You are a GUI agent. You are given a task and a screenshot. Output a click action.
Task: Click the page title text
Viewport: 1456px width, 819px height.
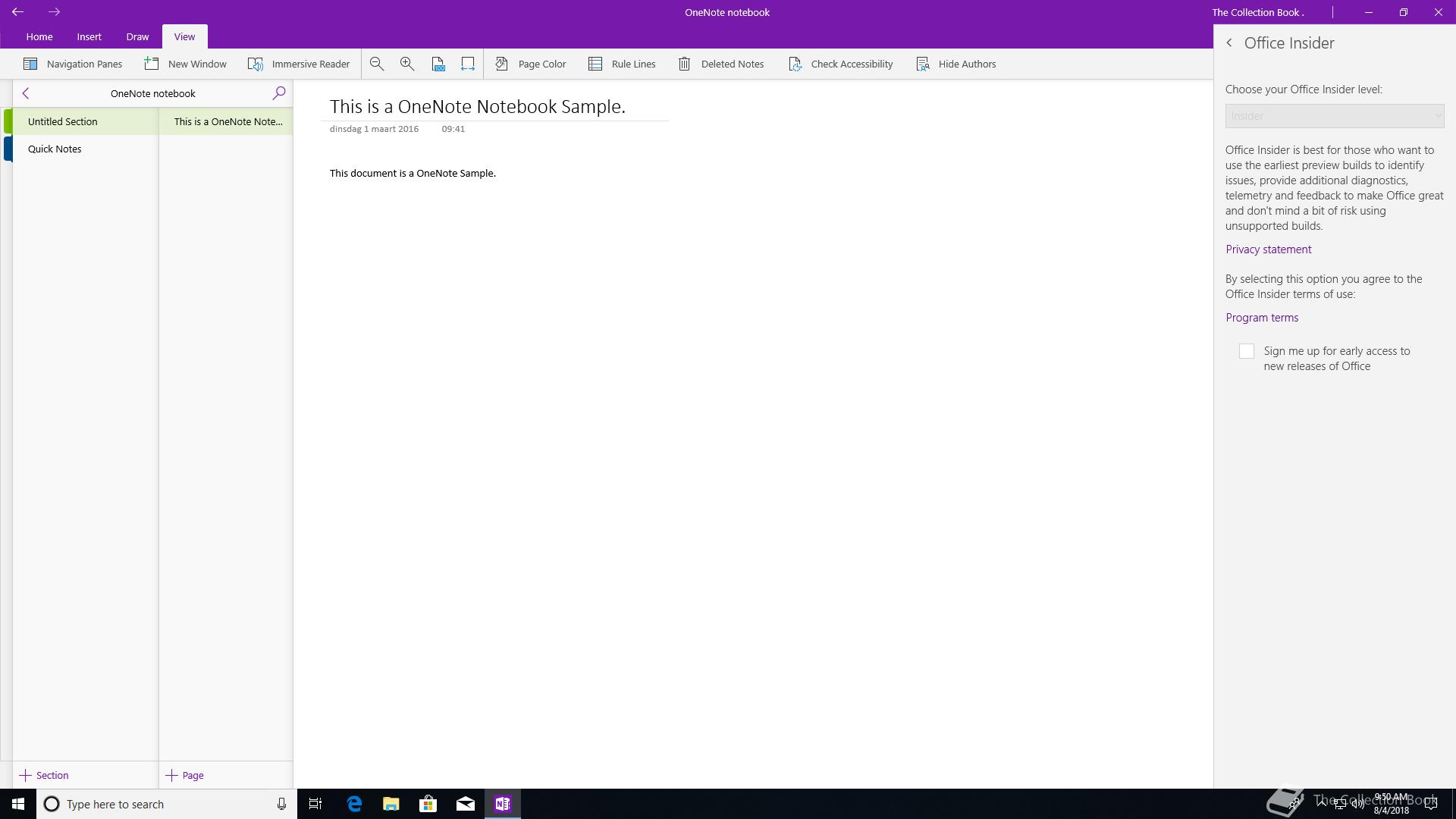(478, 106)
